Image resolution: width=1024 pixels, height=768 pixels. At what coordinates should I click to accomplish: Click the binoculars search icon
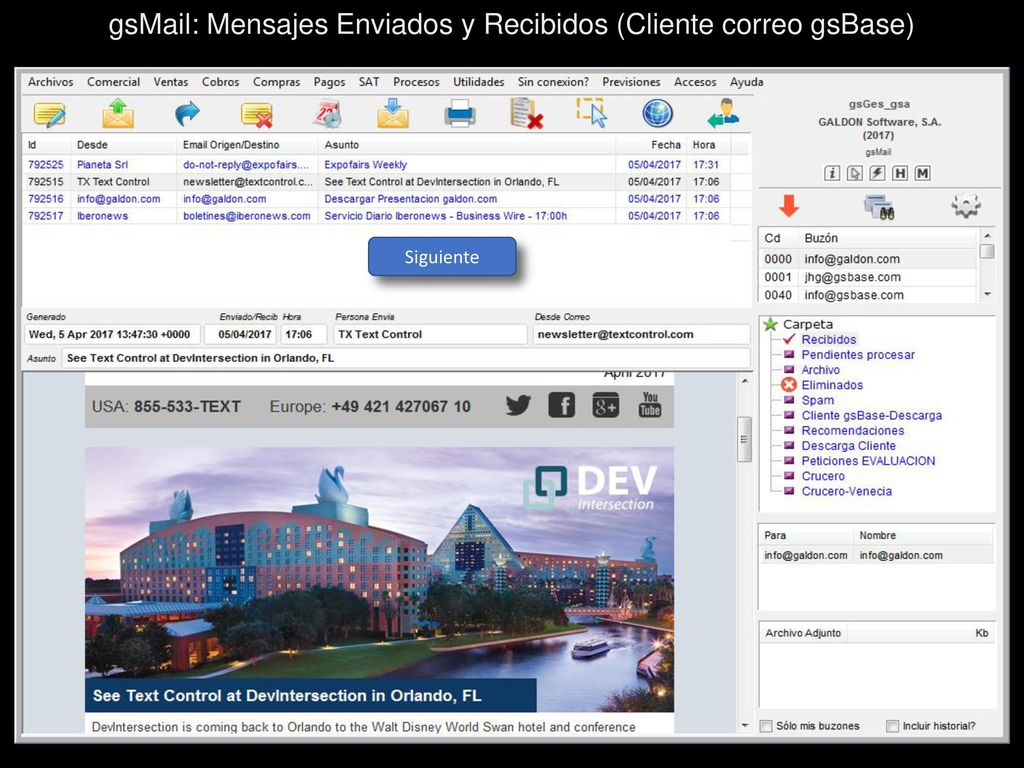coord(879,207)
